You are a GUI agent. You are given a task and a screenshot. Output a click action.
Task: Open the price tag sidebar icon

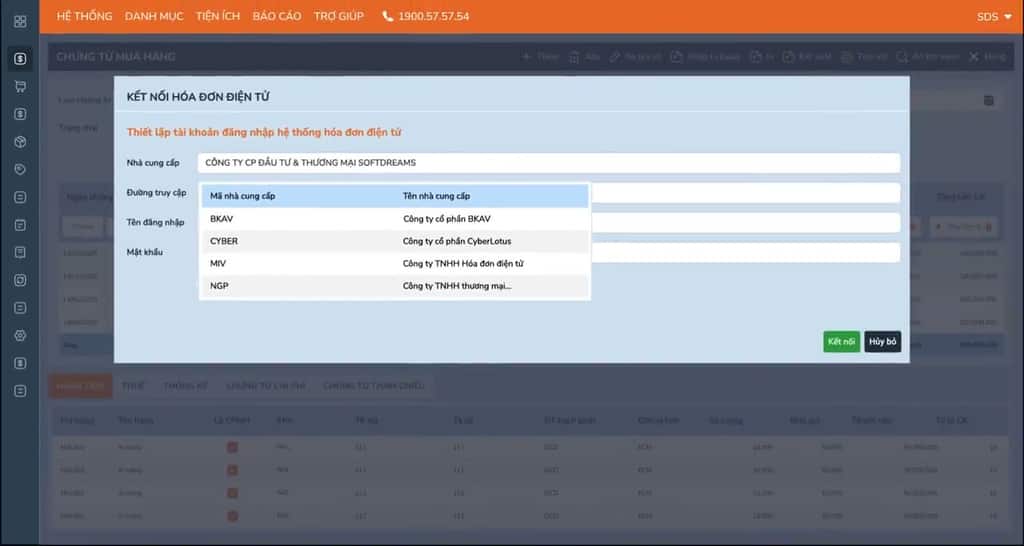(x=20, y=170)
